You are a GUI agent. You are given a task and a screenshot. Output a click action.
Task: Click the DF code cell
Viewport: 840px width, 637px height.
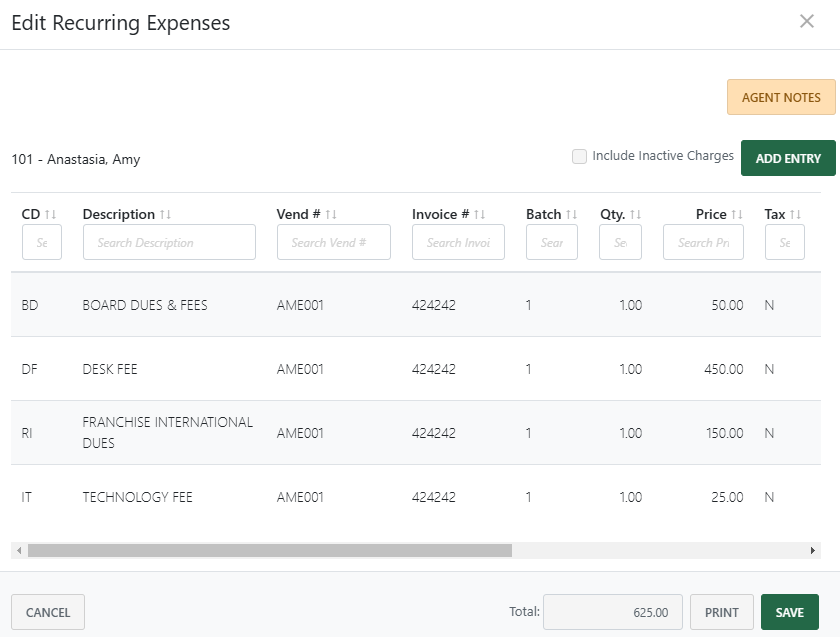[x=29, y=369]
